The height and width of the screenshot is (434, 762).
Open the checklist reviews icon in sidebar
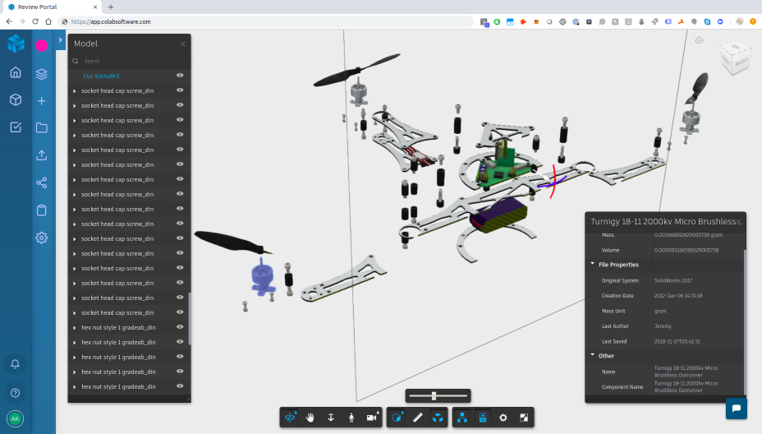click(16, 127)
